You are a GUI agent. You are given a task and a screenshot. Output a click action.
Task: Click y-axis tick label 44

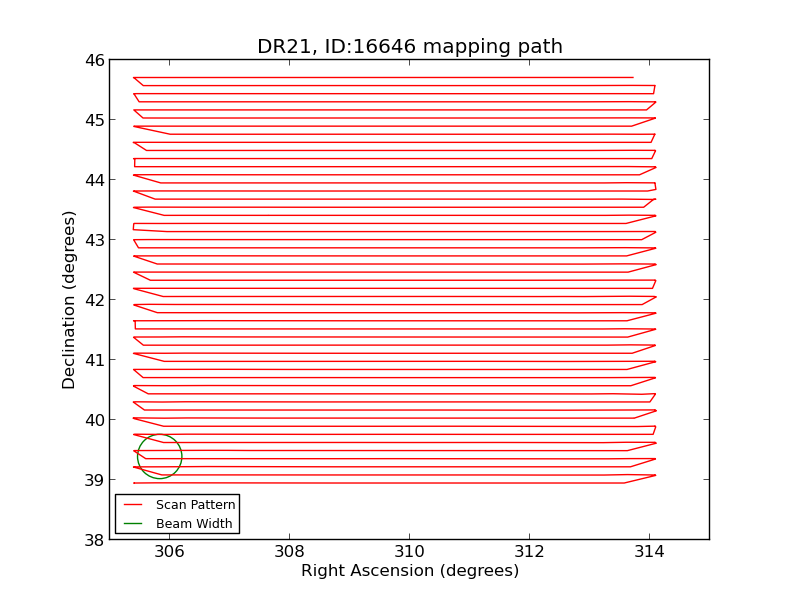tap(94, 180)
